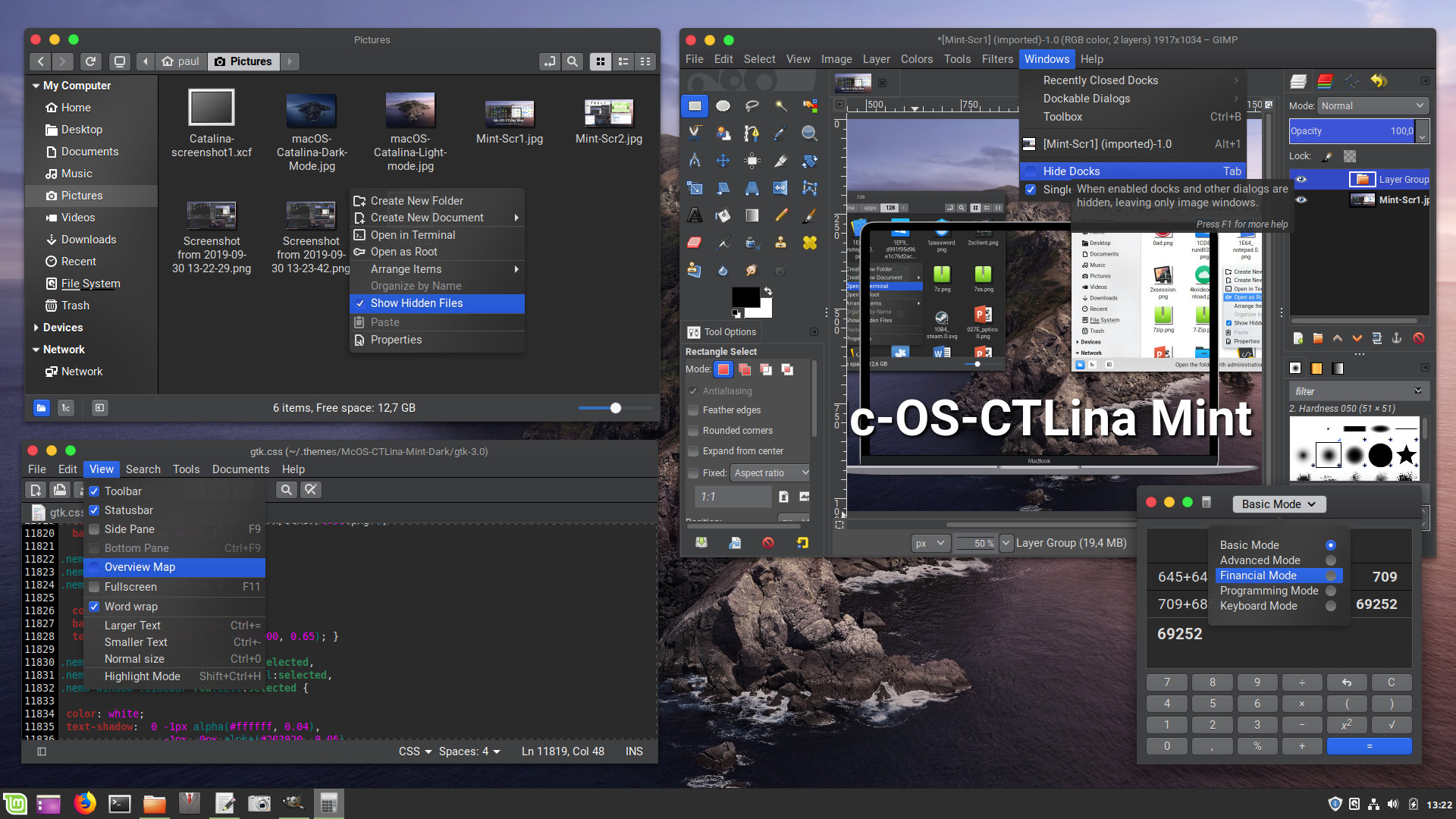1456x819 pixels.
Task: Click the paul breadcrumb in path bar
Action: click(x=180, y=61)
